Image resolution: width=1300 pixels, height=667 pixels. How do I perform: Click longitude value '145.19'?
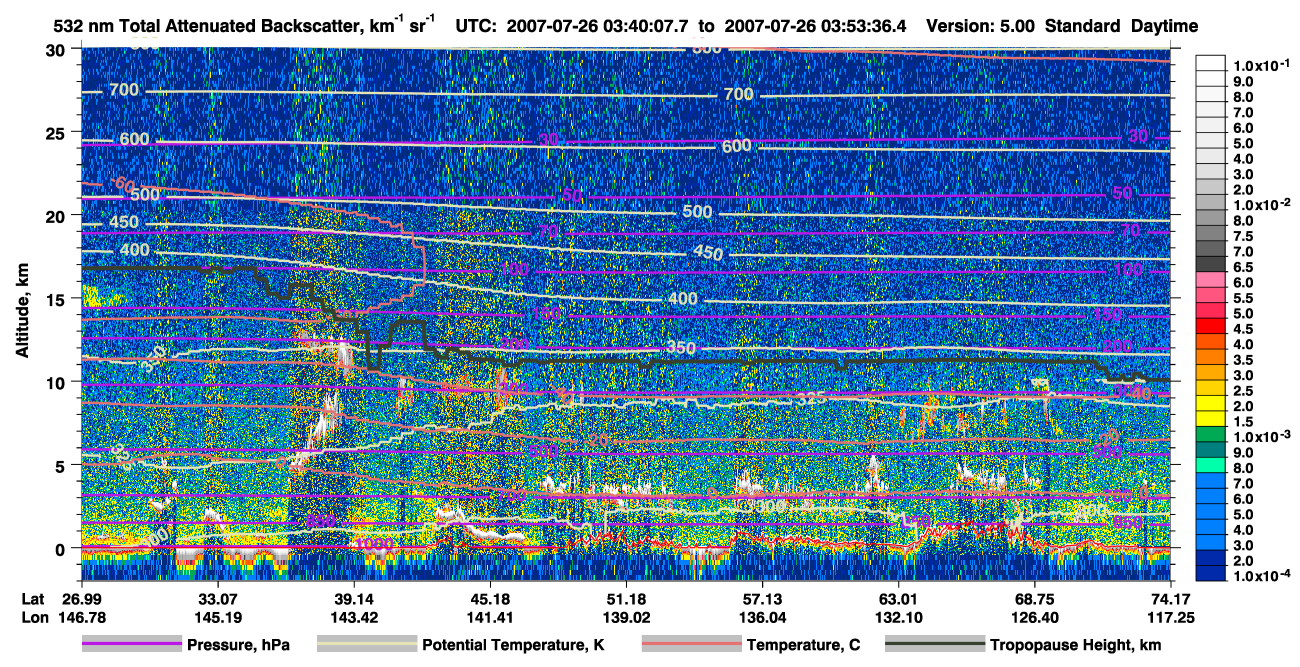[216, 617]
